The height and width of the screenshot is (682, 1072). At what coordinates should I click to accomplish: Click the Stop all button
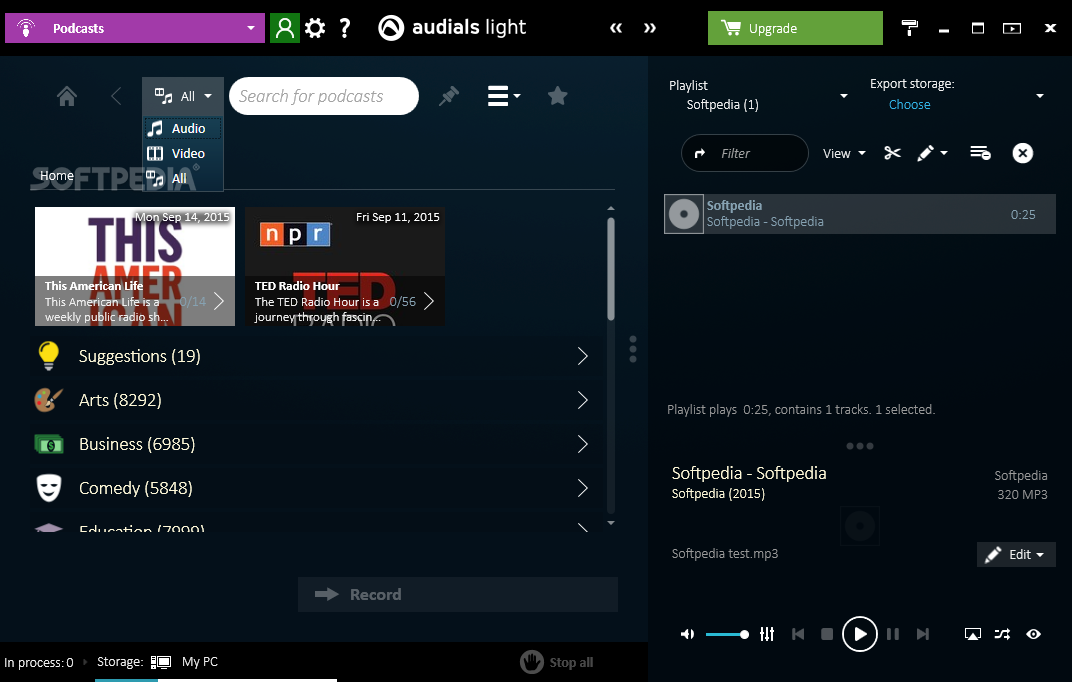coord(557,662)
